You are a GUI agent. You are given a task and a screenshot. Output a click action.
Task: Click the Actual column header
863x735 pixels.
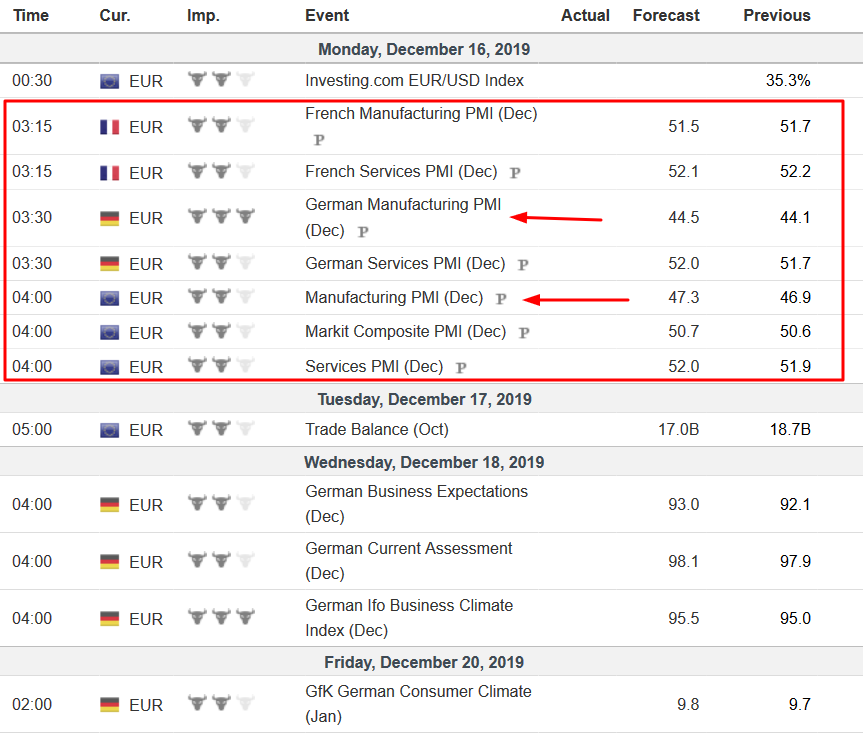click(585, 15)
